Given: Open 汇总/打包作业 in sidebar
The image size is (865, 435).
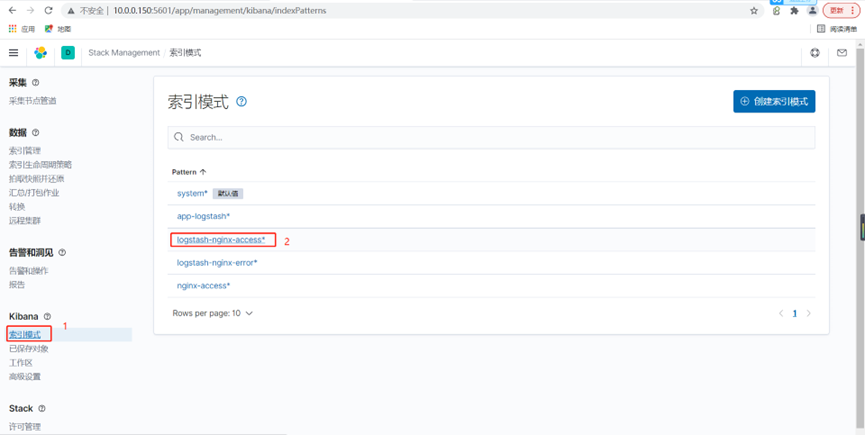Looking at the screenshot, I should [34, 193].
